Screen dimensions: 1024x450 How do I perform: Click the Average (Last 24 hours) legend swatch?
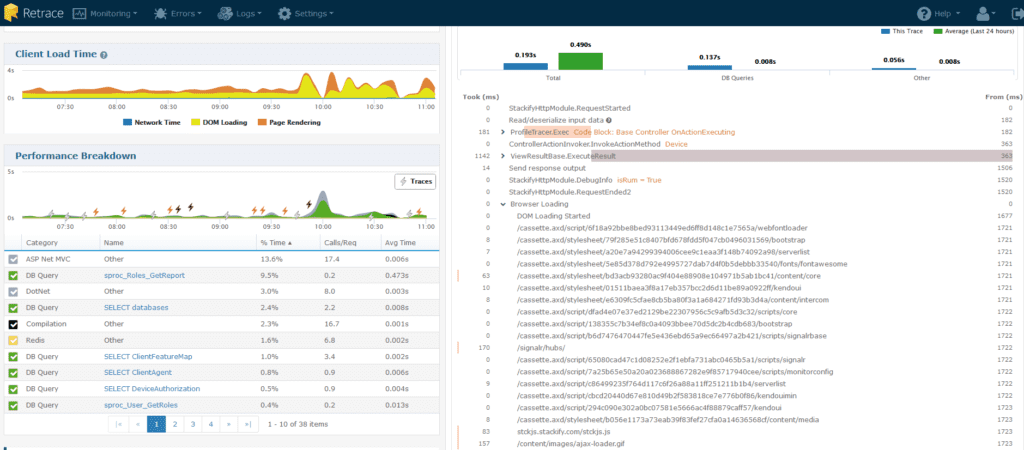(x=938, y=31)
